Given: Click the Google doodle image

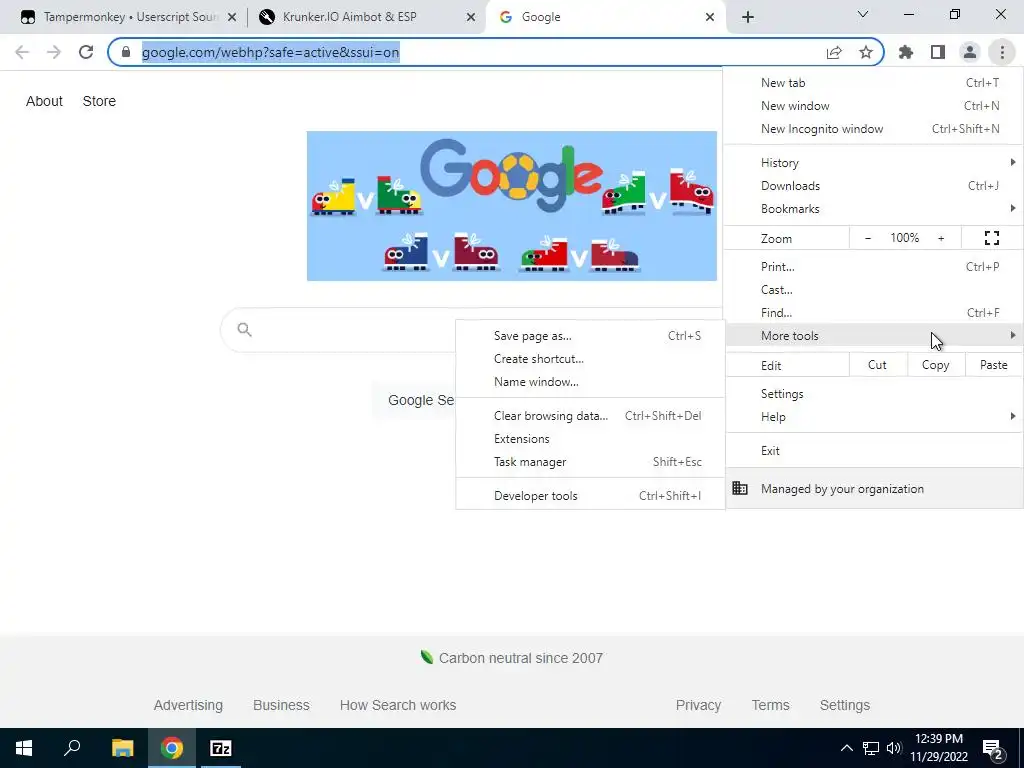Looking at the screenshot, I should (x=511, y=206).
